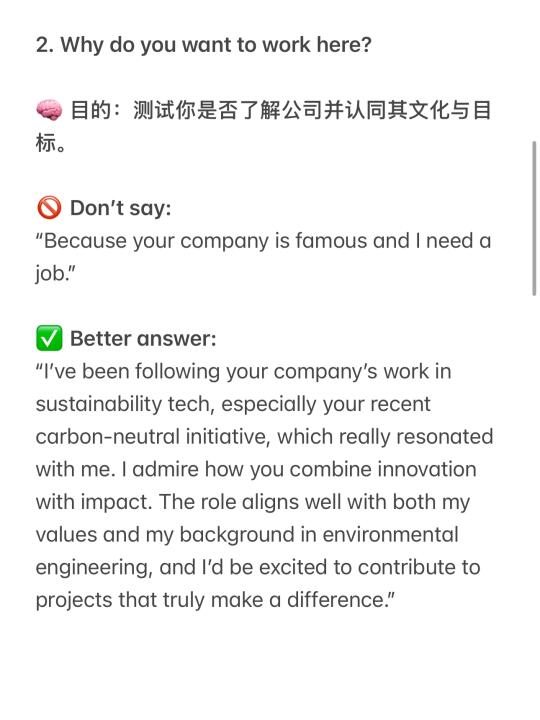The width and height of the screenshot is (540, 720).
Task: Click the red prohibited sign emoji
Action: pyautogui.click(x=49, y=208)
